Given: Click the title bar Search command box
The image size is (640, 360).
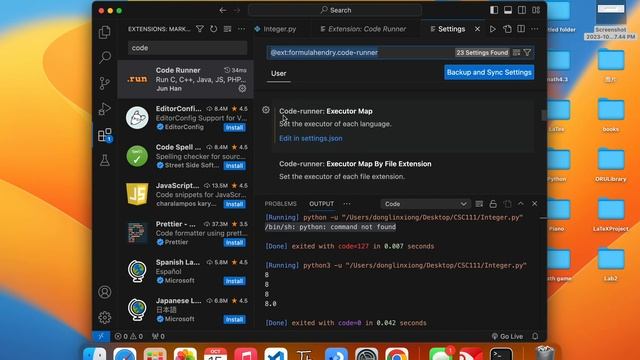Looking at the screenshot, I should [335, 10].
